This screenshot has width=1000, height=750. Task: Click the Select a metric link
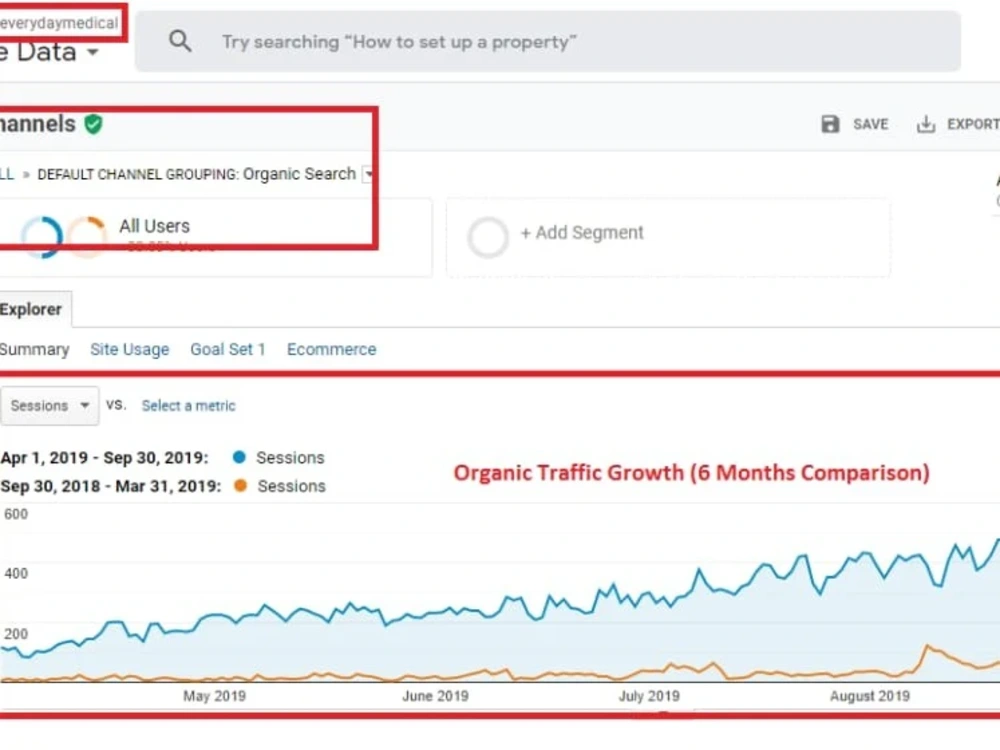click(188, 406)
